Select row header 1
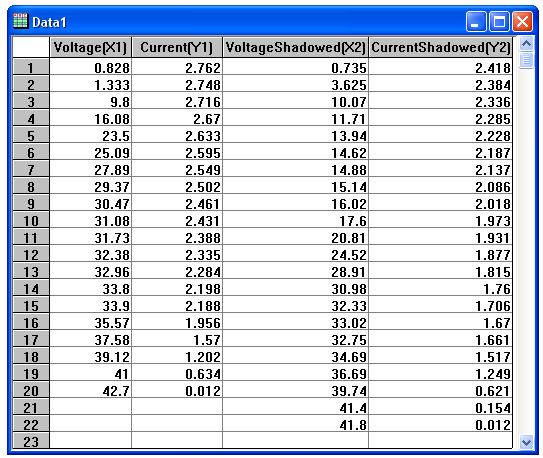 [31, 67]
